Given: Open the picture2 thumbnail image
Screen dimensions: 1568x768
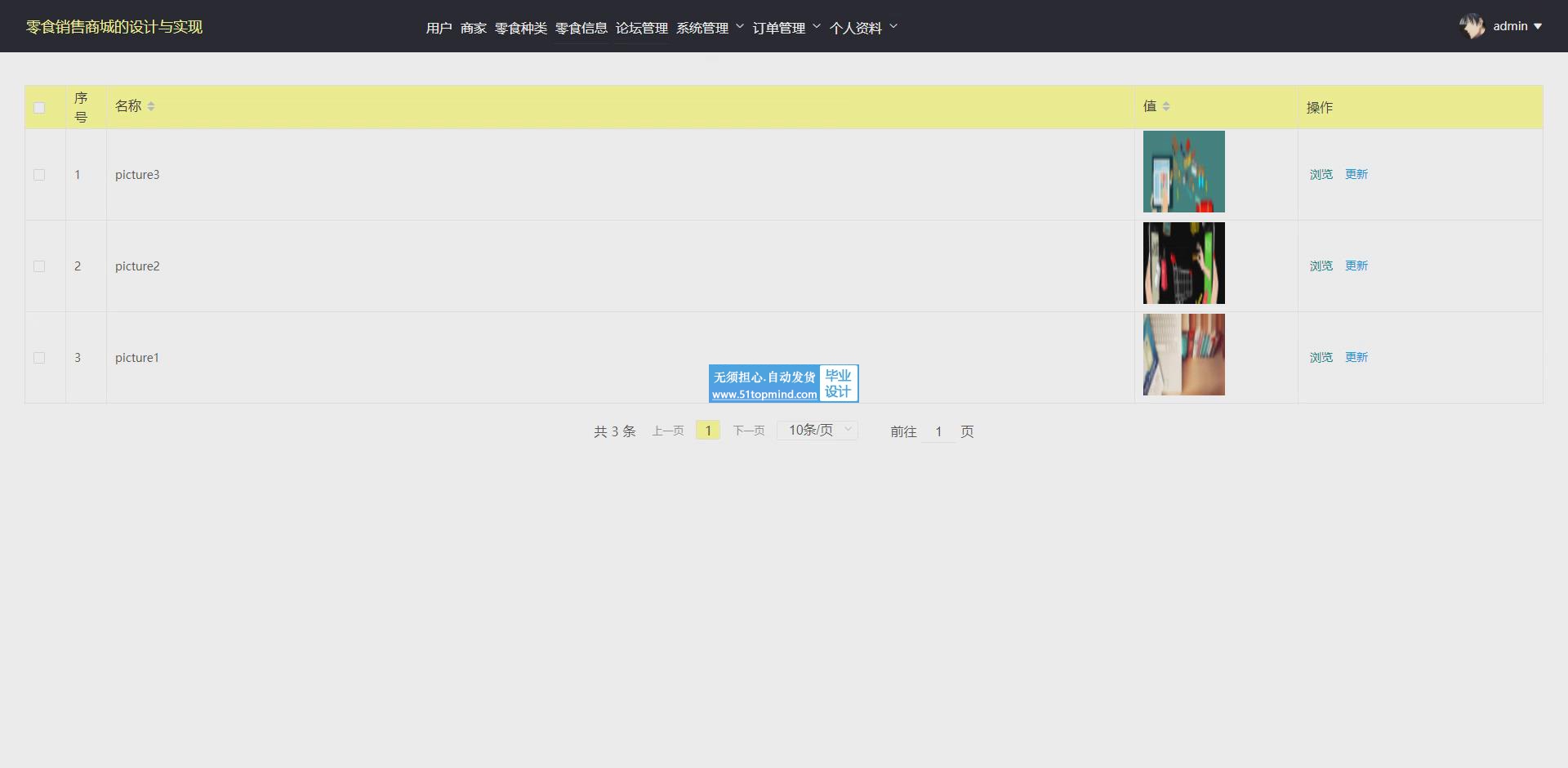Looking at the screenshot, I should coord(1183,263).
